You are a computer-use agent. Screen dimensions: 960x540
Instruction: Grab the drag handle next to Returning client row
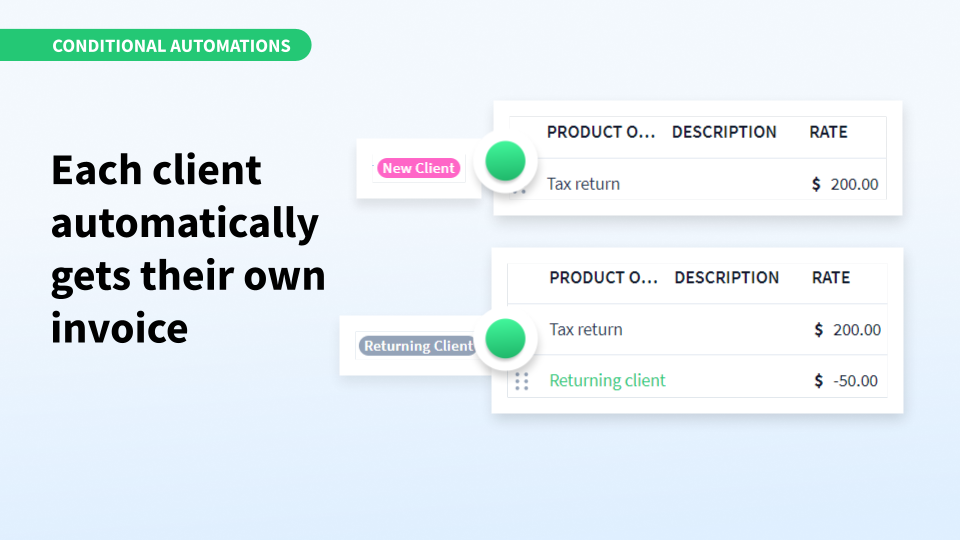[x=521, y=381]
